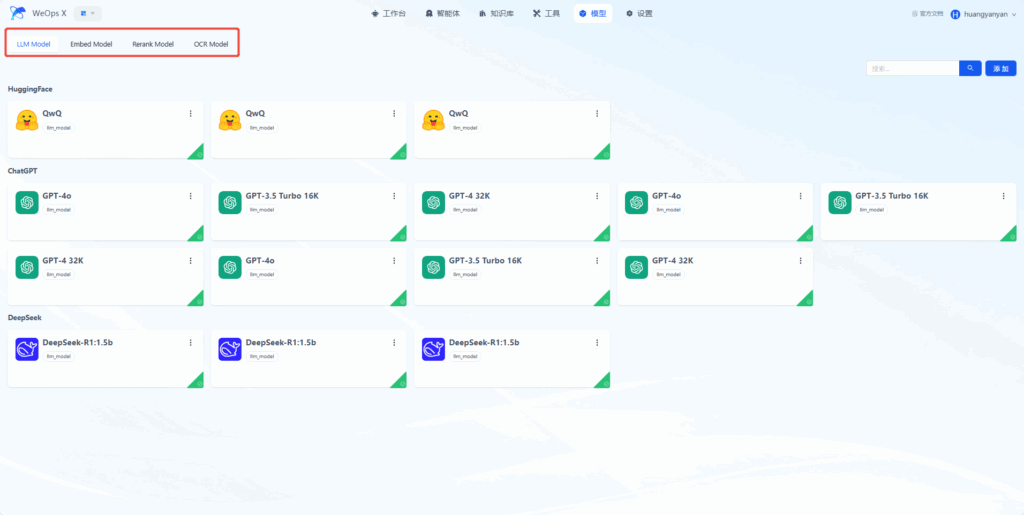Open more options on the first GPT-3.5 Turbo 16K card
Image resolution: width=1024 pixels, height=515 pixels.
coord(394,196)
